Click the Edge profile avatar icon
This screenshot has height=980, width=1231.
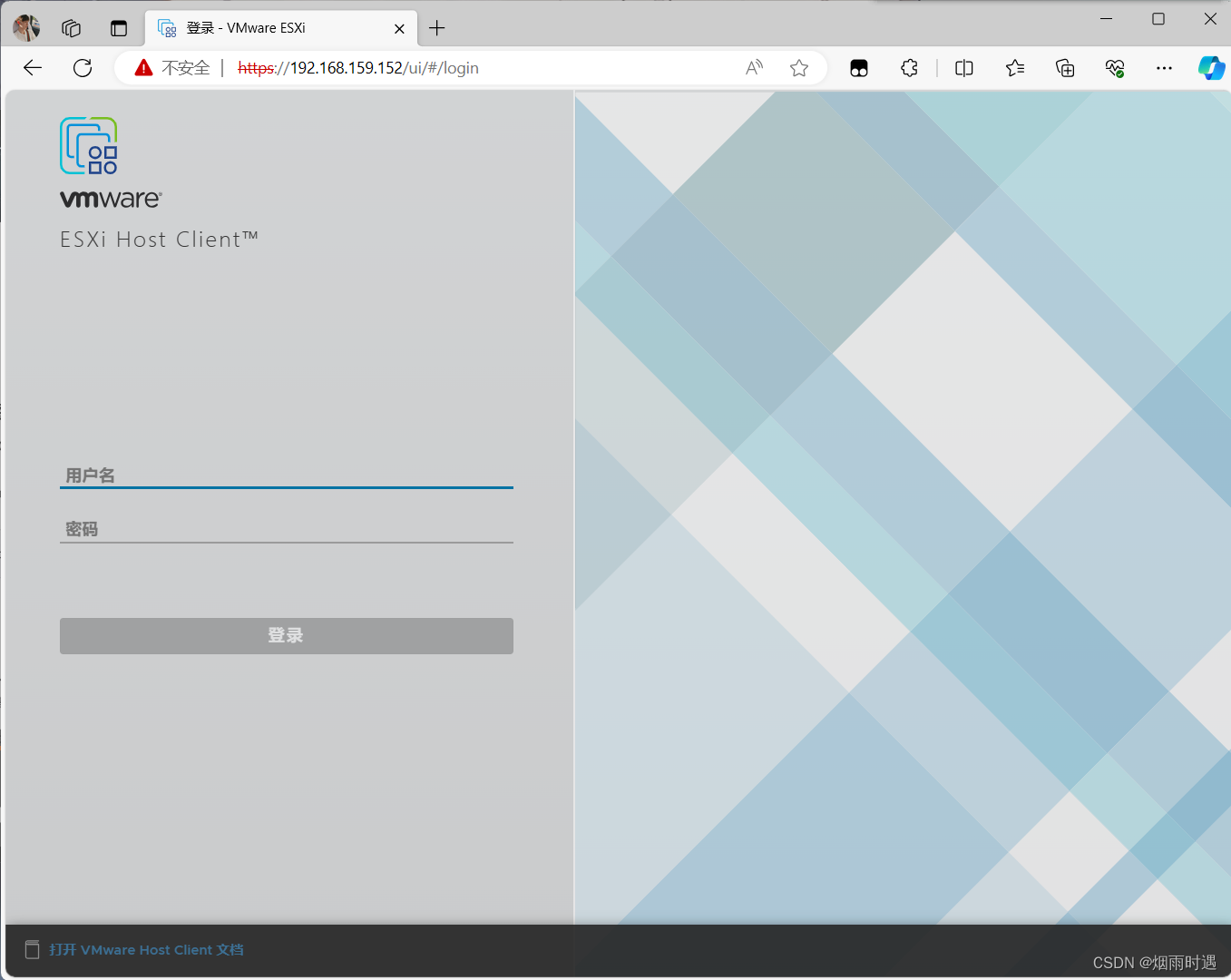(x=26, y=28)
